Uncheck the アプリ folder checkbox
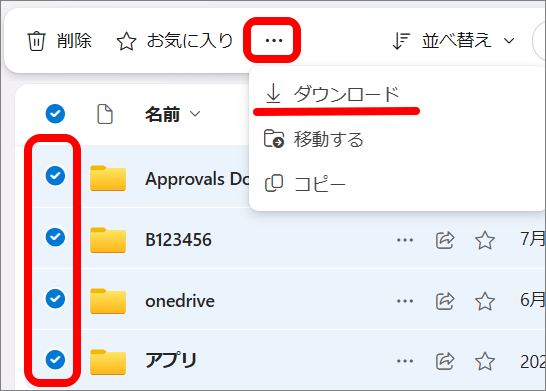 click(x=55, y=359)
